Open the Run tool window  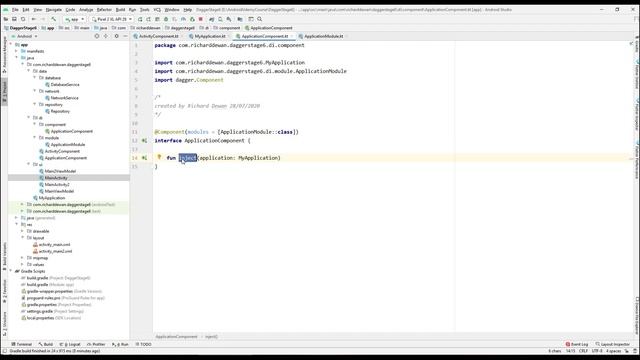pos(120,344)
